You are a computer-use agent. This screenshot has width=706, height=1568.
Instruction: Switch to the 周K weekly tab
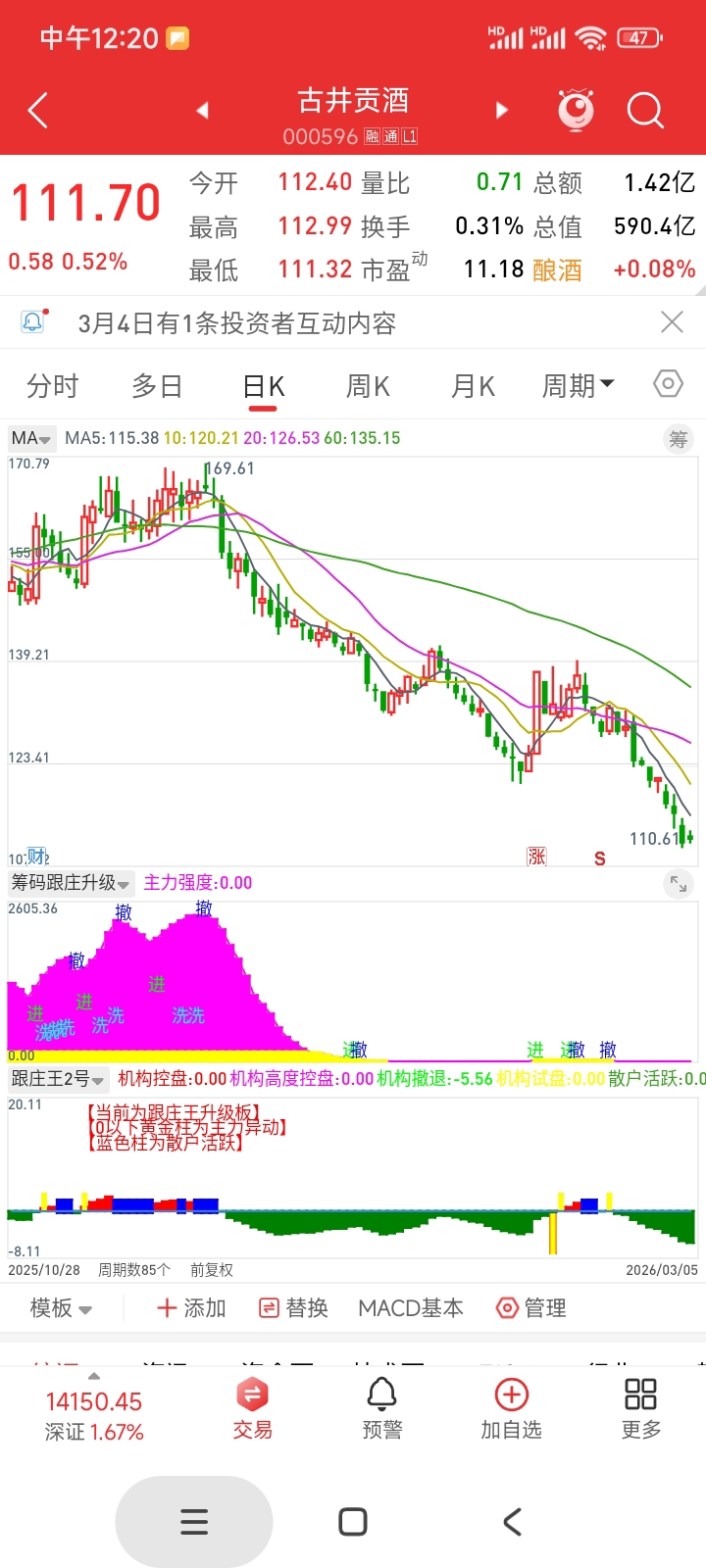[x=368, y=386]
